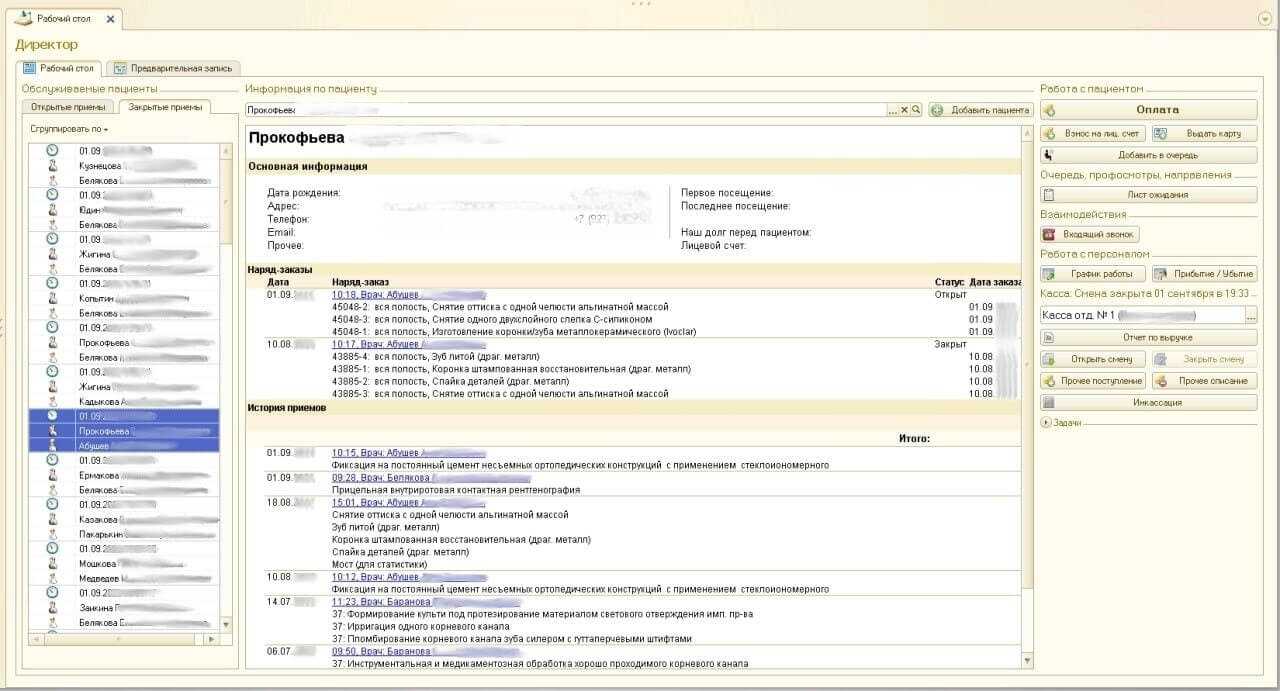1280x691 pixels.
Task: Click the Оплата button
Action: pyautogui.click(x=1148, y=110)
